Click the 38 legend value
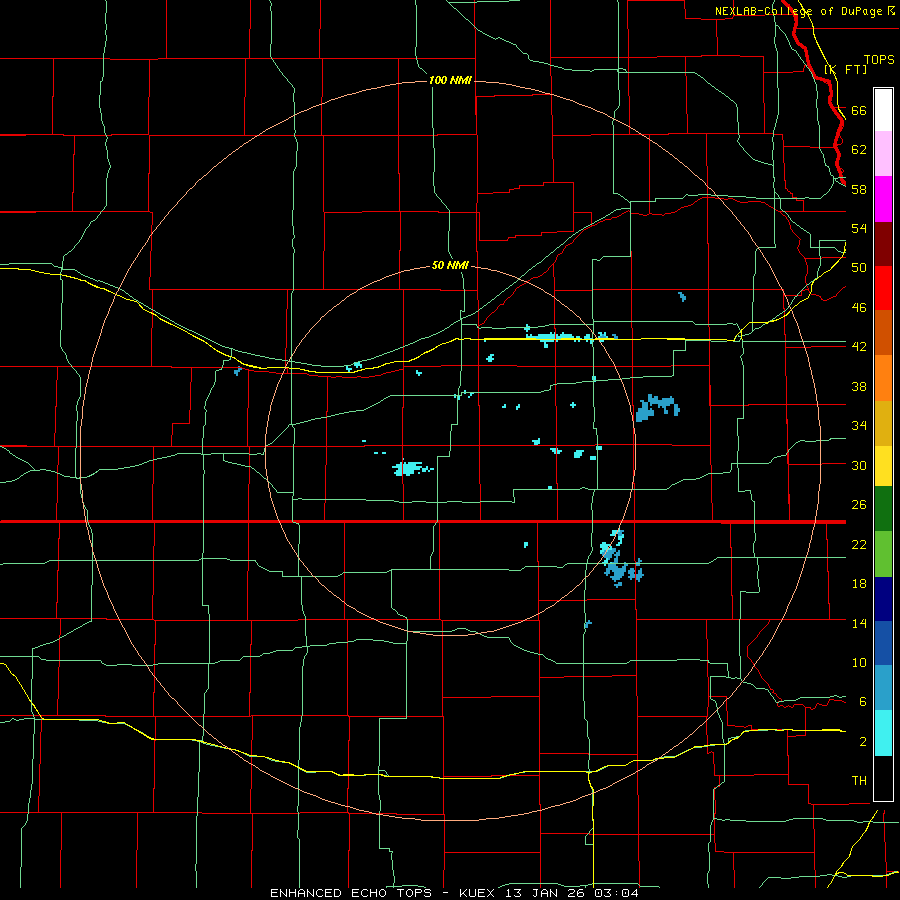The image size is (900, 900). (x=859, y=386)
